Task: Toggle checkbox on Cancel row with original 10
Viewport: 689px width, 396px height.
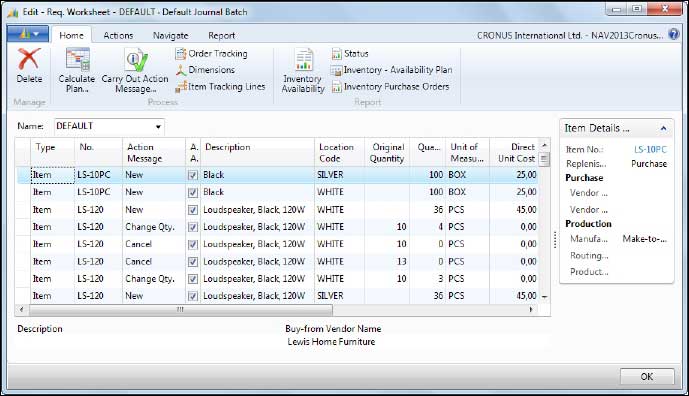Action: pos(192,244)
